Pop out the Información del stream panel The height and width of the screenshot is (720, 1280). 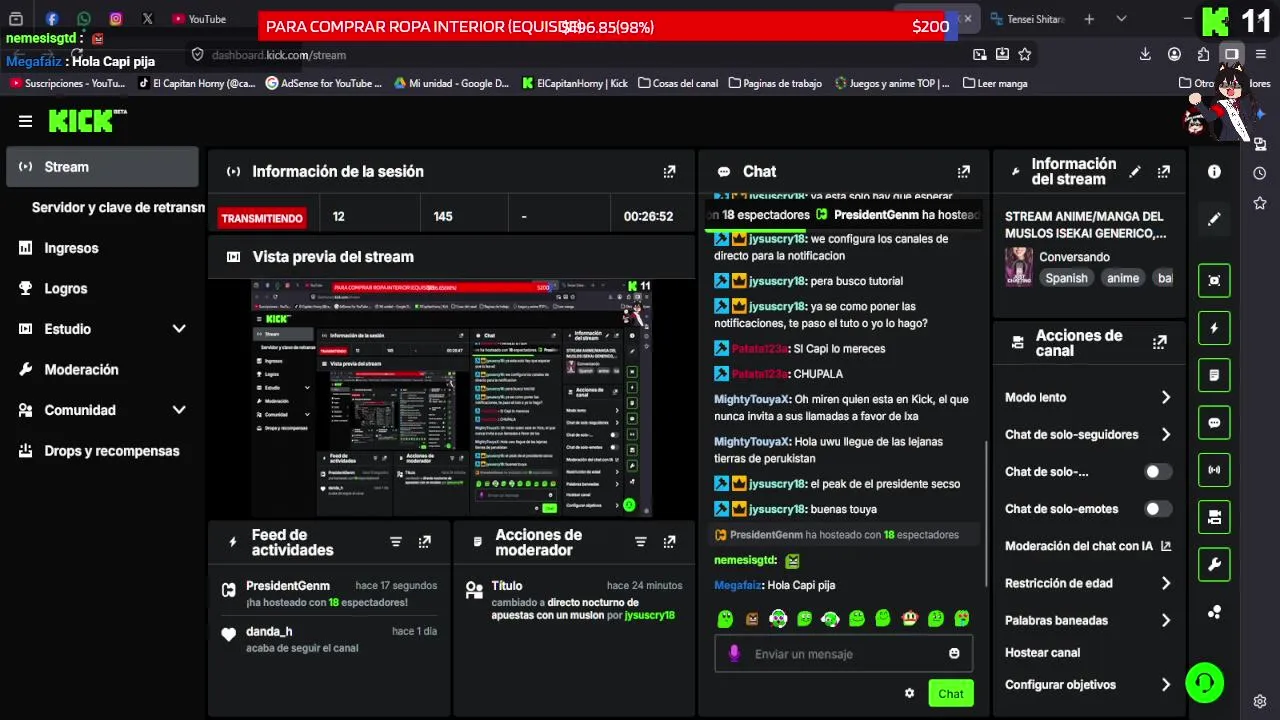point(1163,172)
